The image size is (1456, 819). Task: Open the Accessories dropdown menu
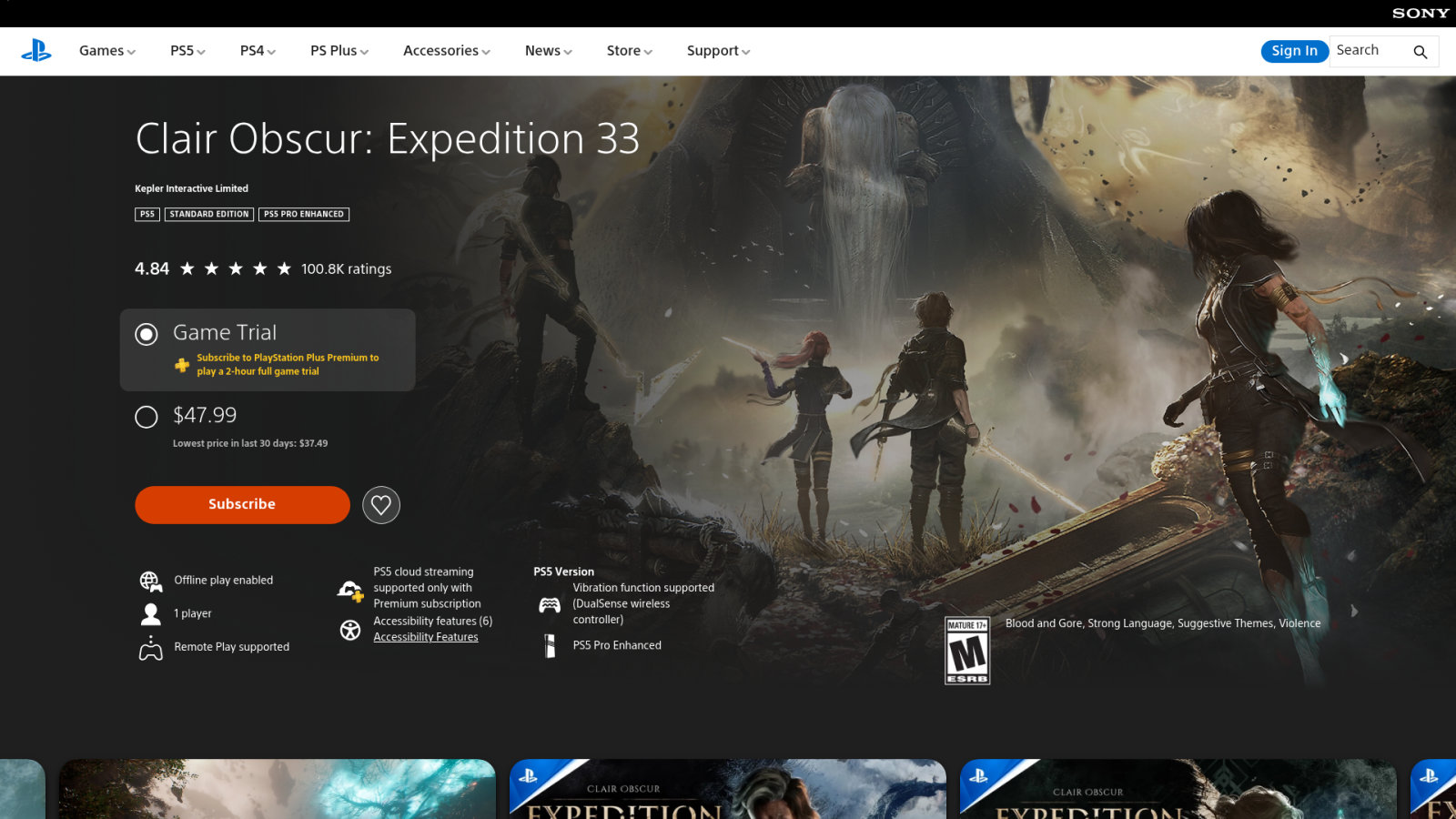tap(447, 51)
